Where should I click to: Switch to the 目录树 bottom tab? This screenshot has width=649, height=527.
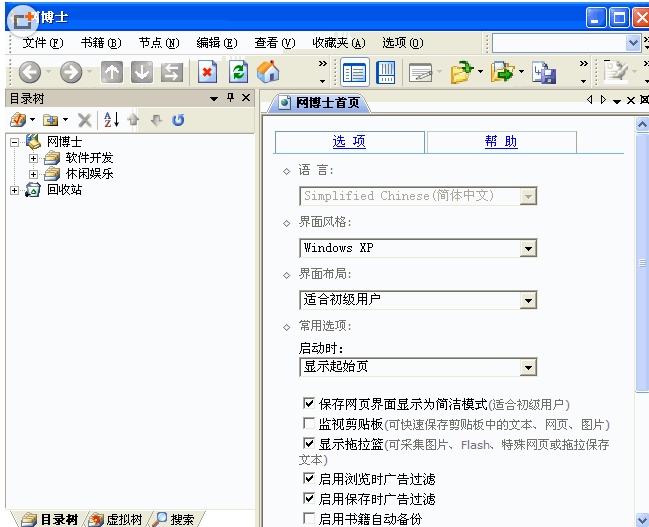(49, 519)
